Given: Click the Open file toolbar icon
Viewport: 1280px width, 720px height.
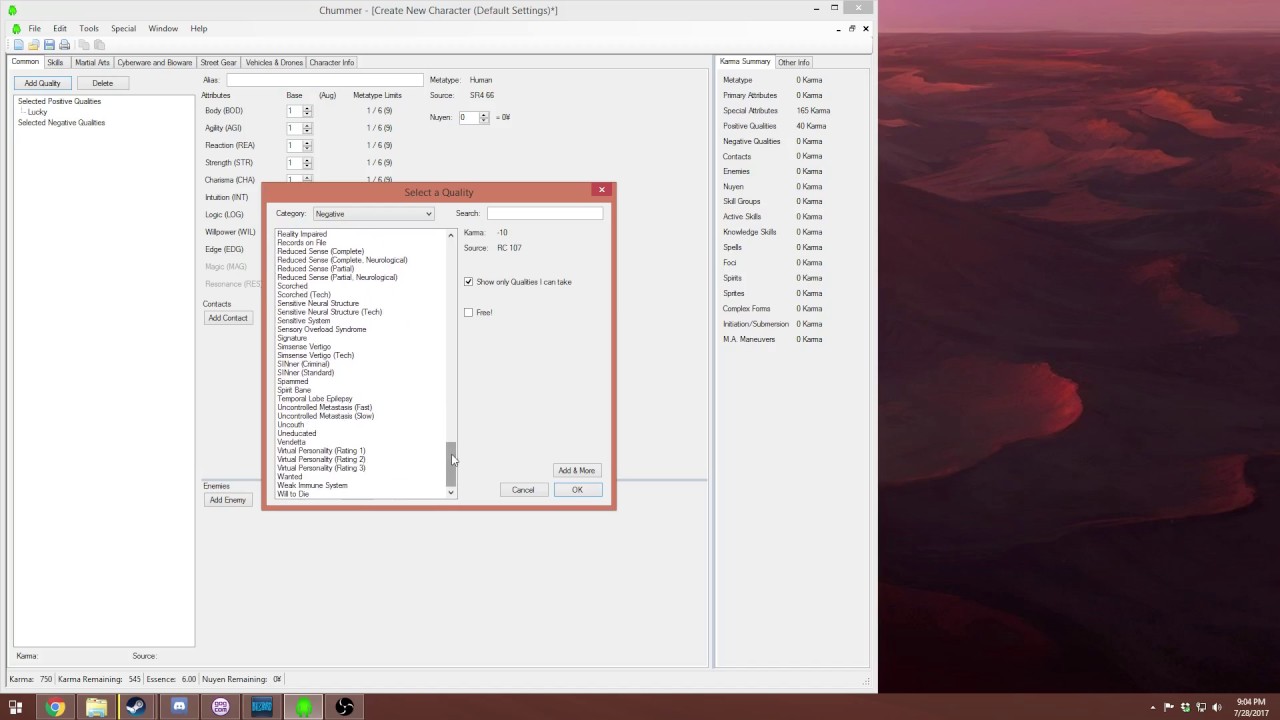Looking at the screenshot, I should click(x=33, y=45).
